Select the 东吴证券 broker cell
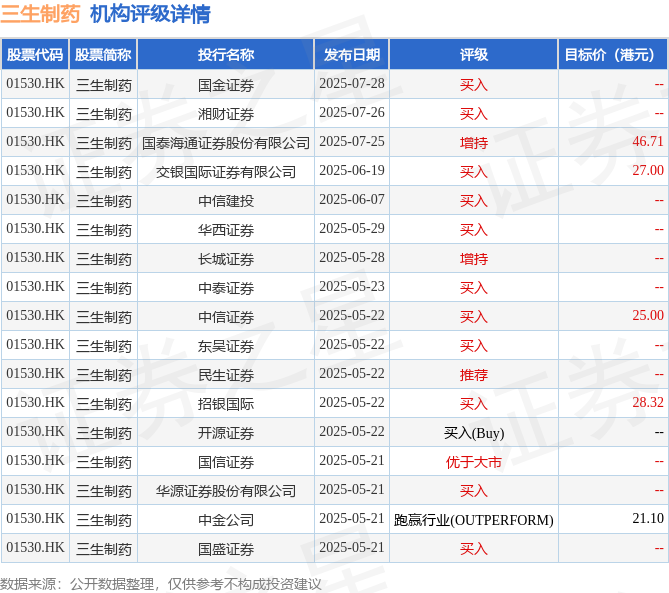Image resolution: width=669 pixels, height=593 pixels. (x=226, y=346)
